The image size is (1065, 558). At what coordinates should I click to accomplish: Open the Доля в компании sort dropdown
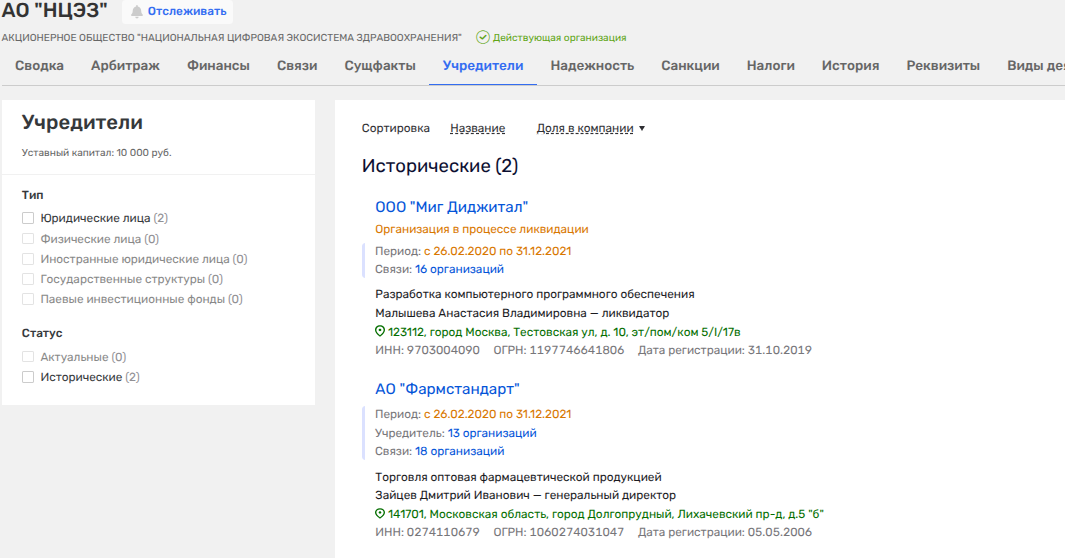click(591, 128)
